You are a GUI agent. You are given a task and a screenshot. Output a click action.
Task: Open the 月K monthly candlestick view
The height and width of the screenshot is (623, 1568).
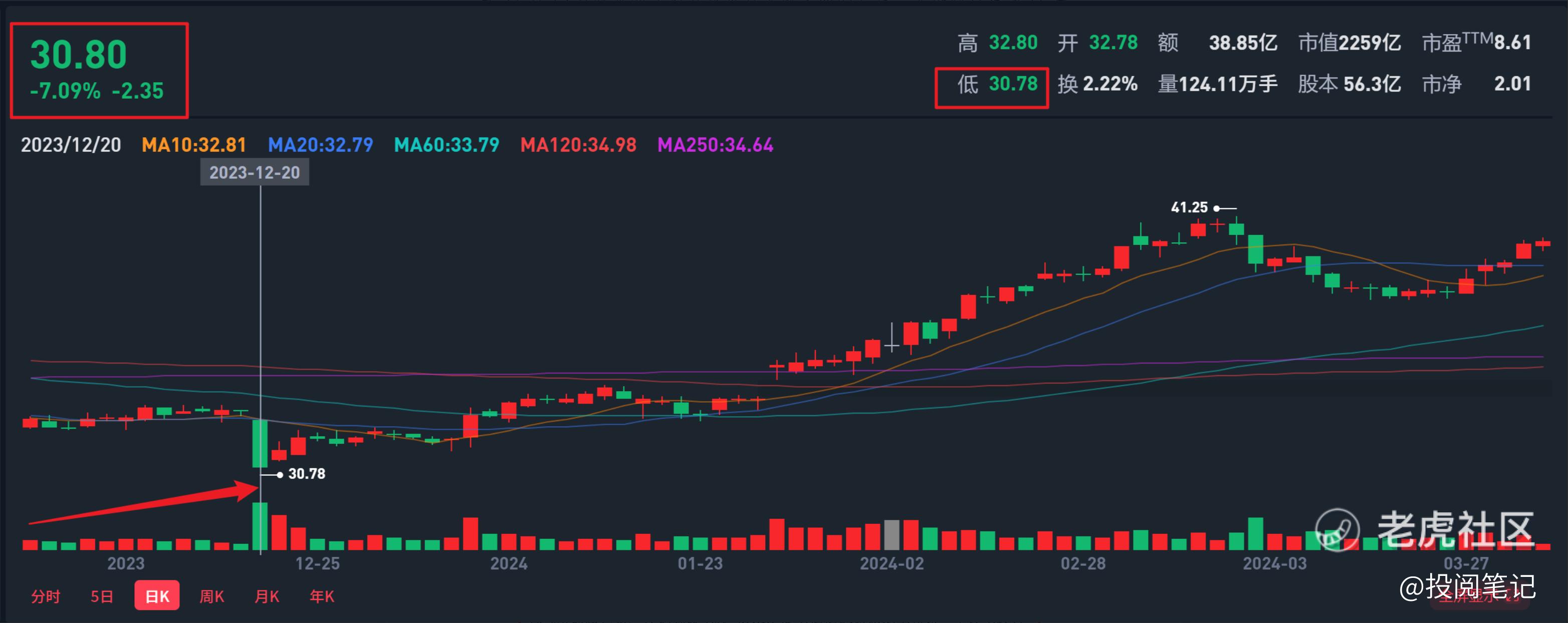267,596
